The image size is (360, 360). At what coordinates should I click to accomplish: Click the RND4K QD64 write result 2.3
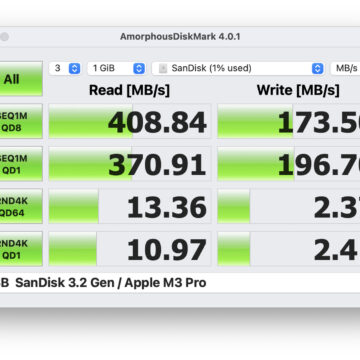click(289, 206)
